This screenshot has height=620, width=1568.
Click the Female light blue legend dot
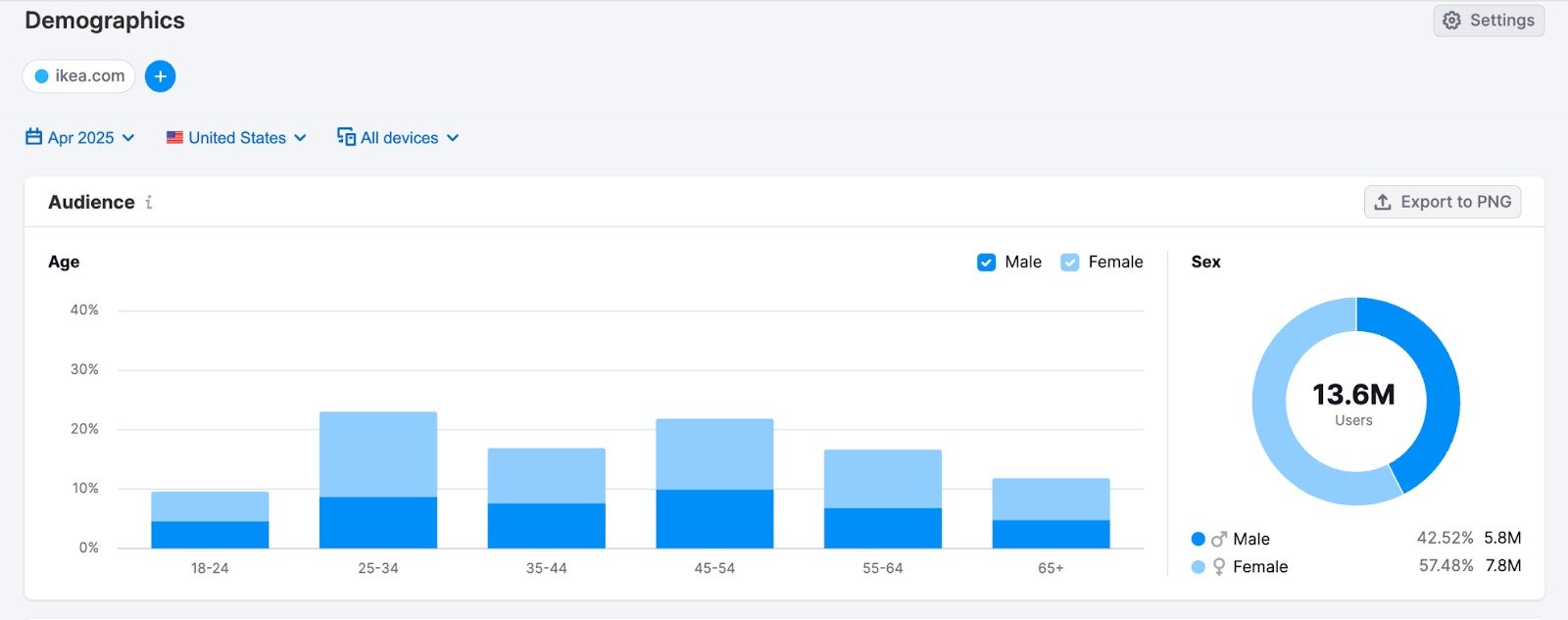[x=1198, y=567]
